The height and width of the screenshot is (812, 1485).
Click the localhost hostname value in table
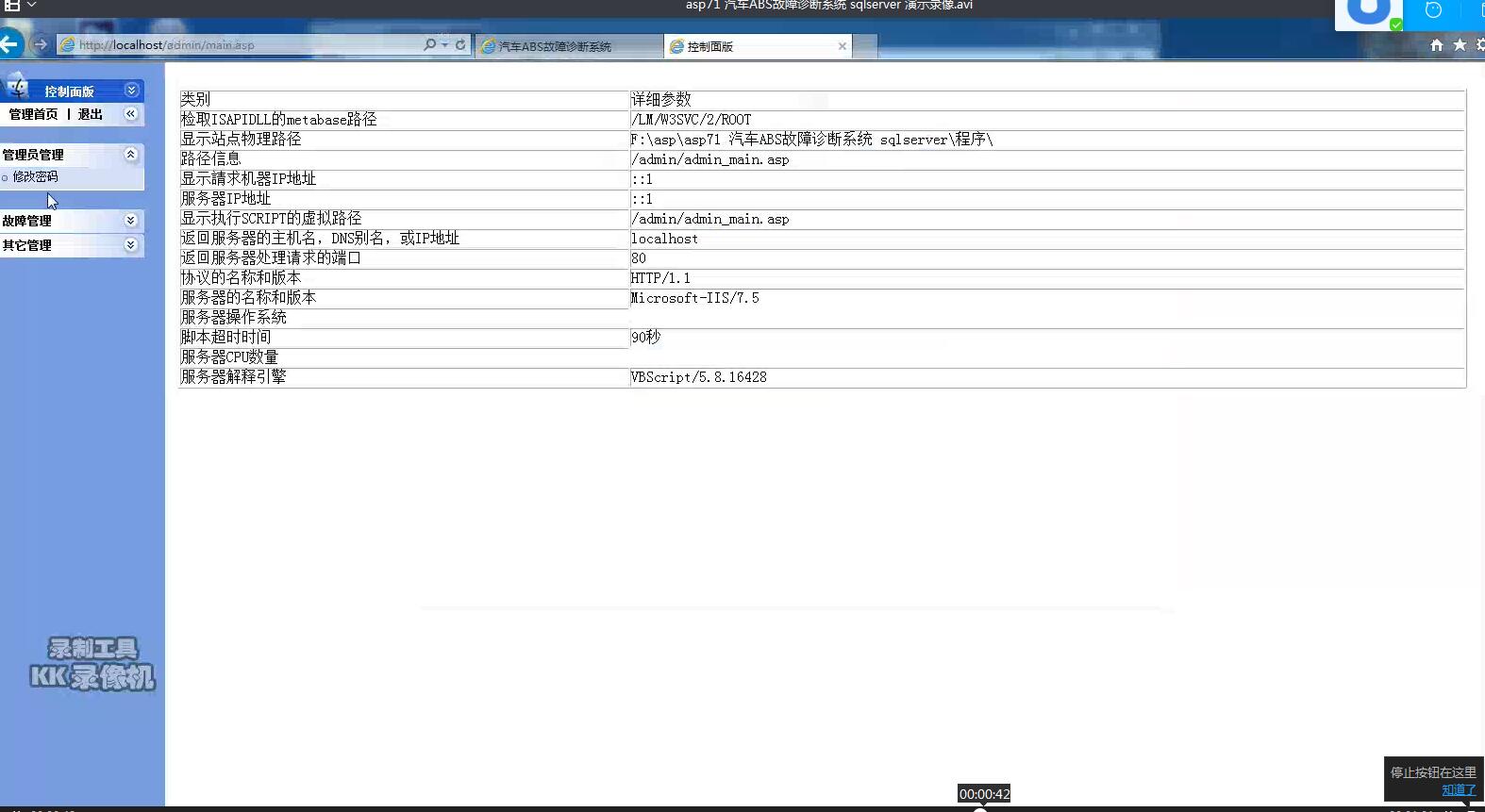pos(664,239)
